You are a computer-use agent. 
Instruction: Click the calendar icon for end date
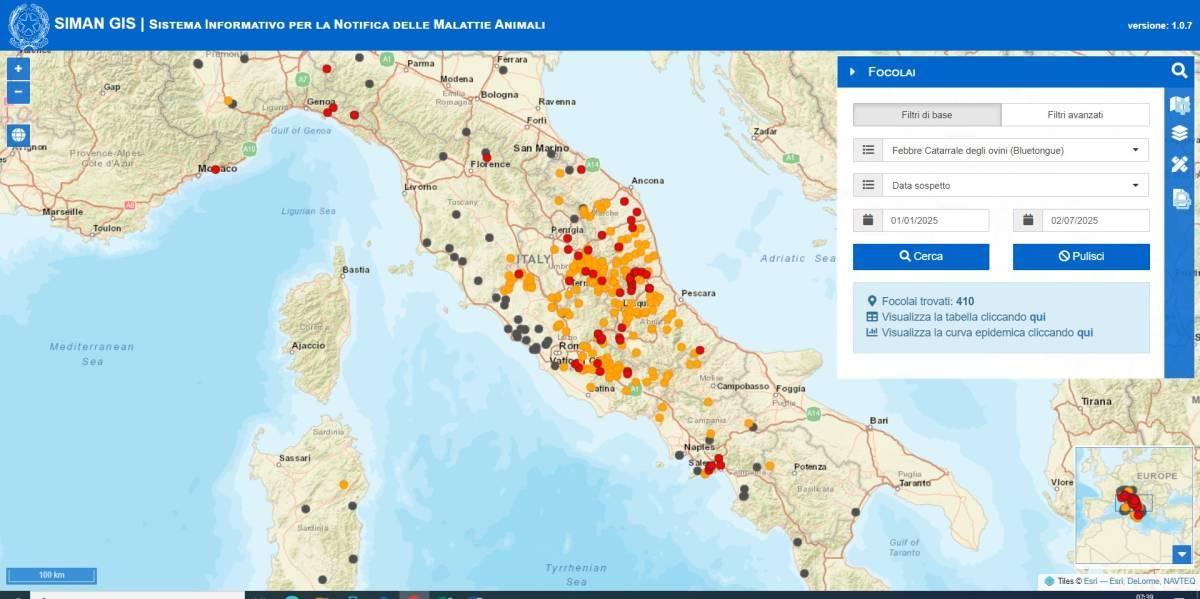click(x=1027, y=220)
